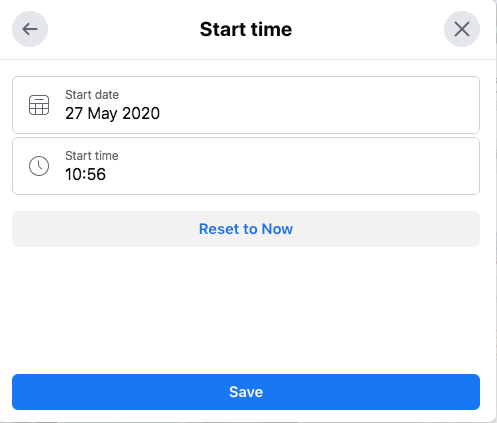The width and height of the screenshot is (497, 423).
Task: Save the start time settings
Action: (246, 392)
